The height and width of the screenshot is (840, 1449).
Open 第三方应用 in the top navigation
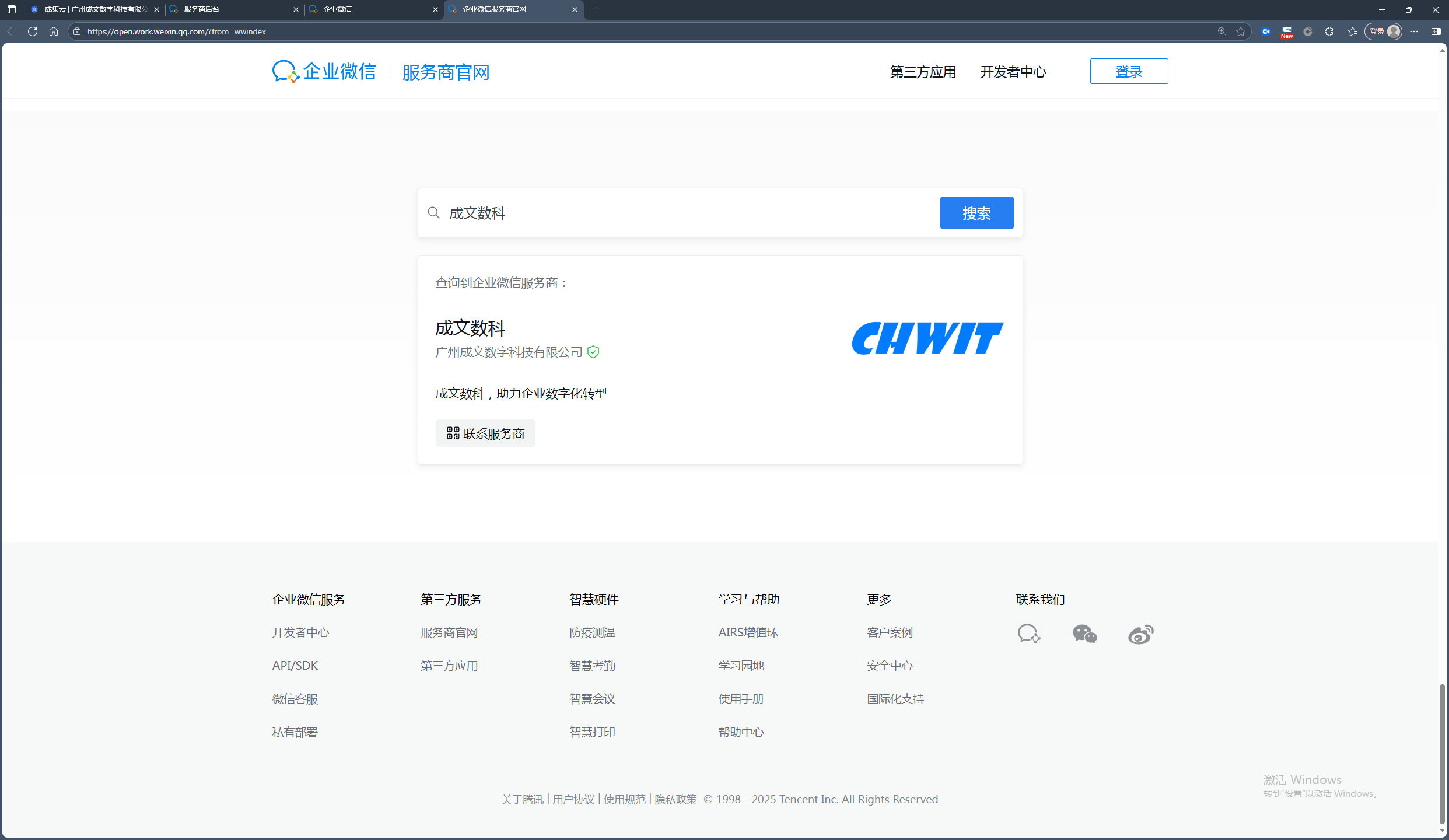click(x=923, y=72)
